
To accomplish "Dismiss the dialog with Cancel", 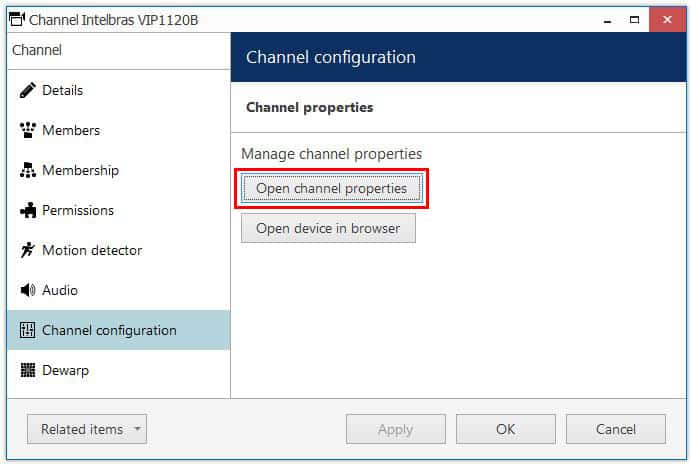I will coord(615,430).
